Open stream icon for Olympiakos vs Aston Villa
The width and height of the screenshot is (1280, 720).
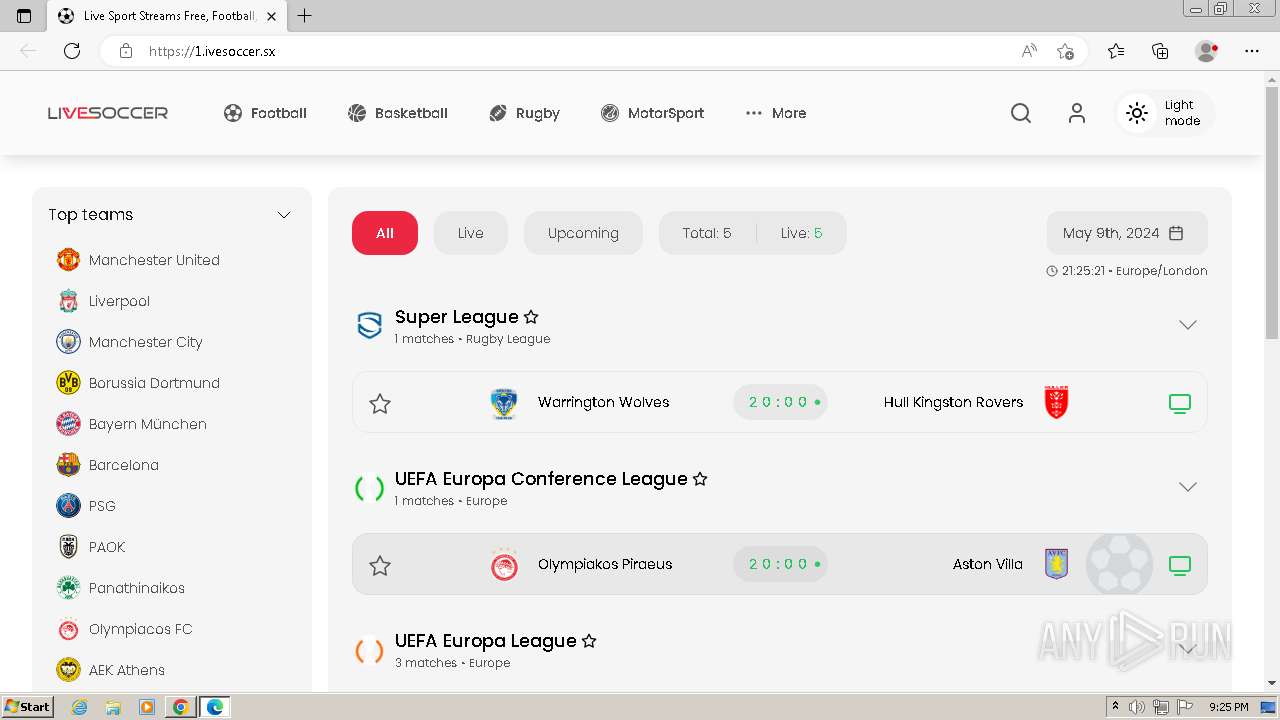tap(1180, 565)
